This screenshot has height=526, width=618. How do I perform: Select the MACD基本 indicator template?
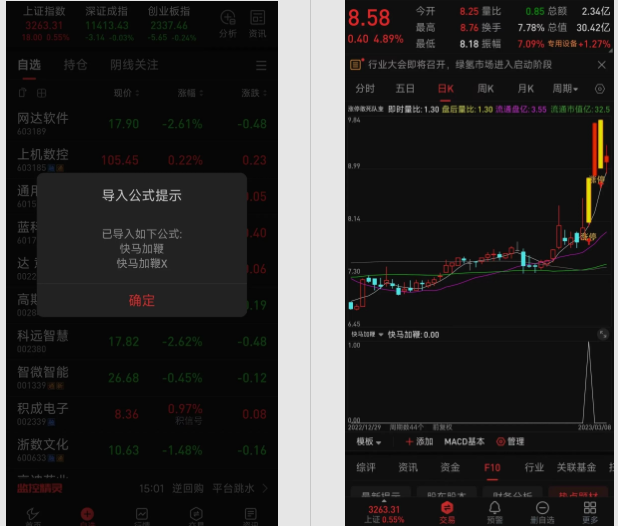[x=464, y=442]
